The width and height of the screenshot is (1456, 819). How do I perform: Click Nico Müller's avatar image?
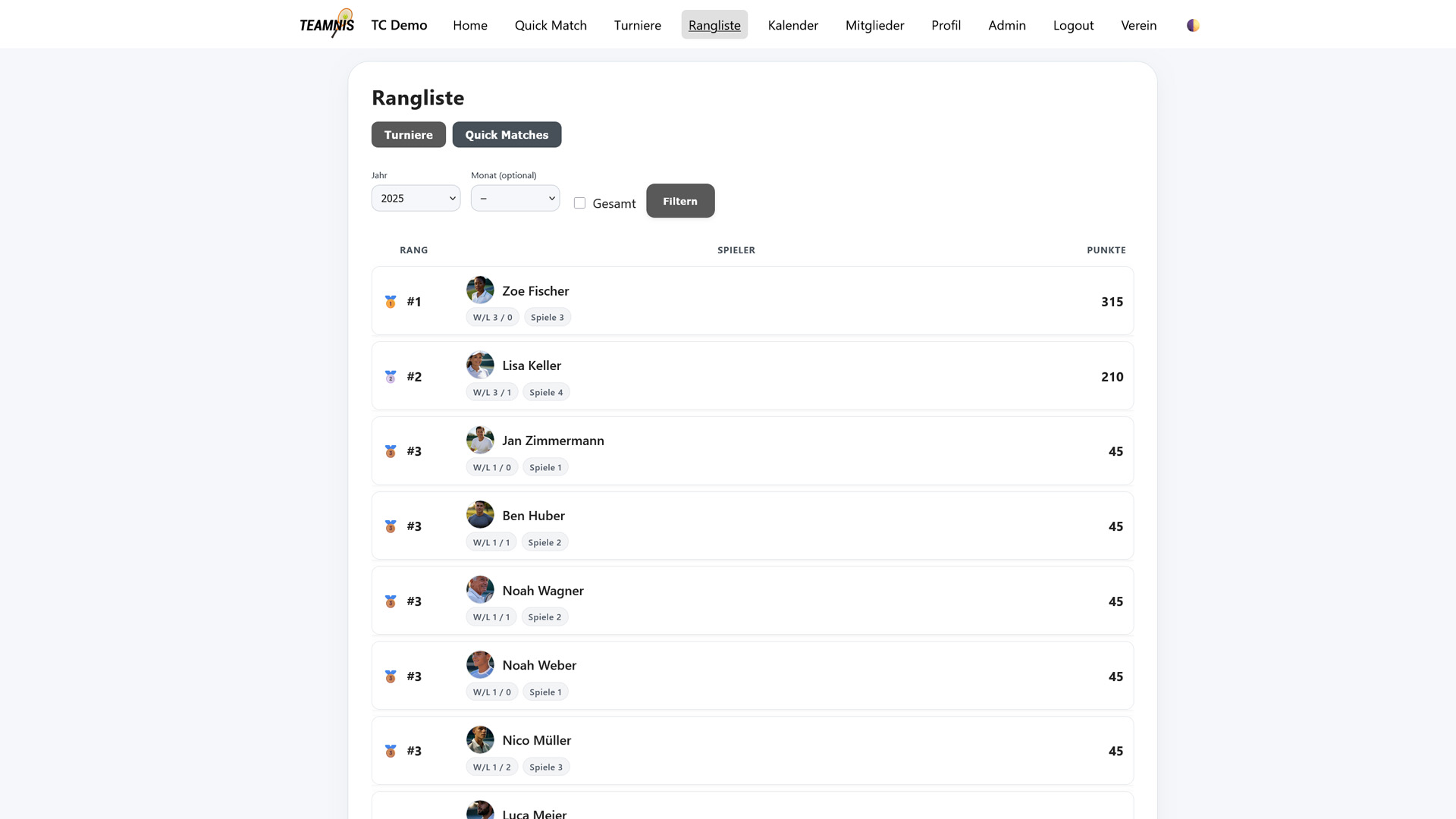click(480, 739)
